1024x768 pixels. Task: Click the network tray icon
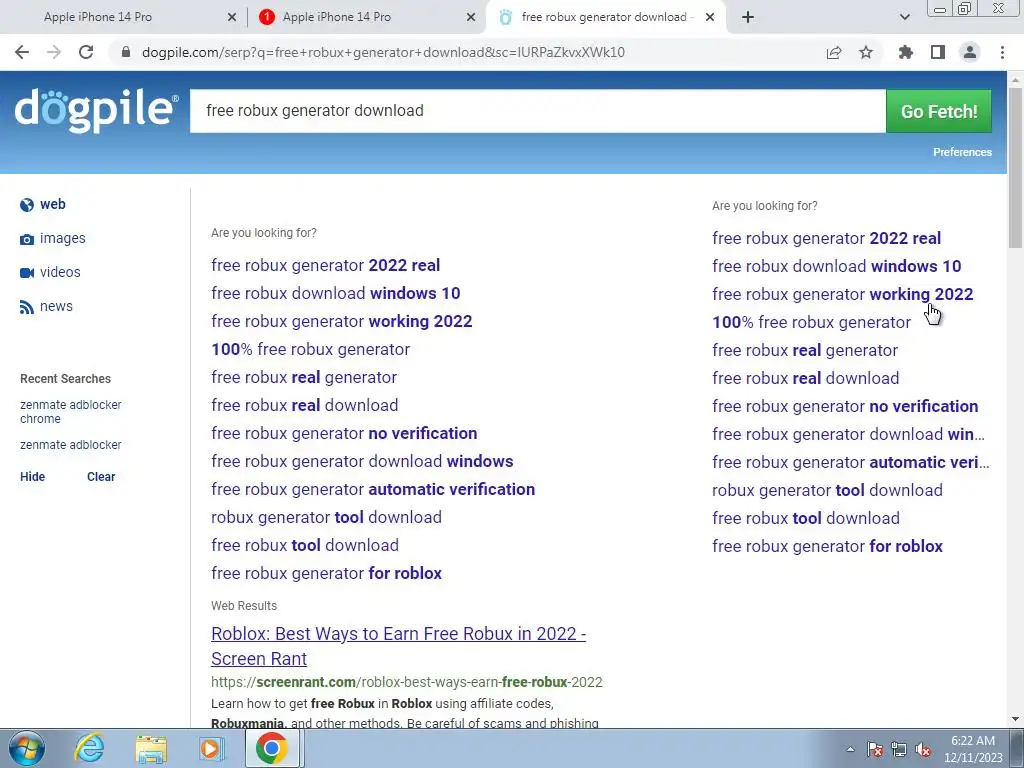(899, 749)
